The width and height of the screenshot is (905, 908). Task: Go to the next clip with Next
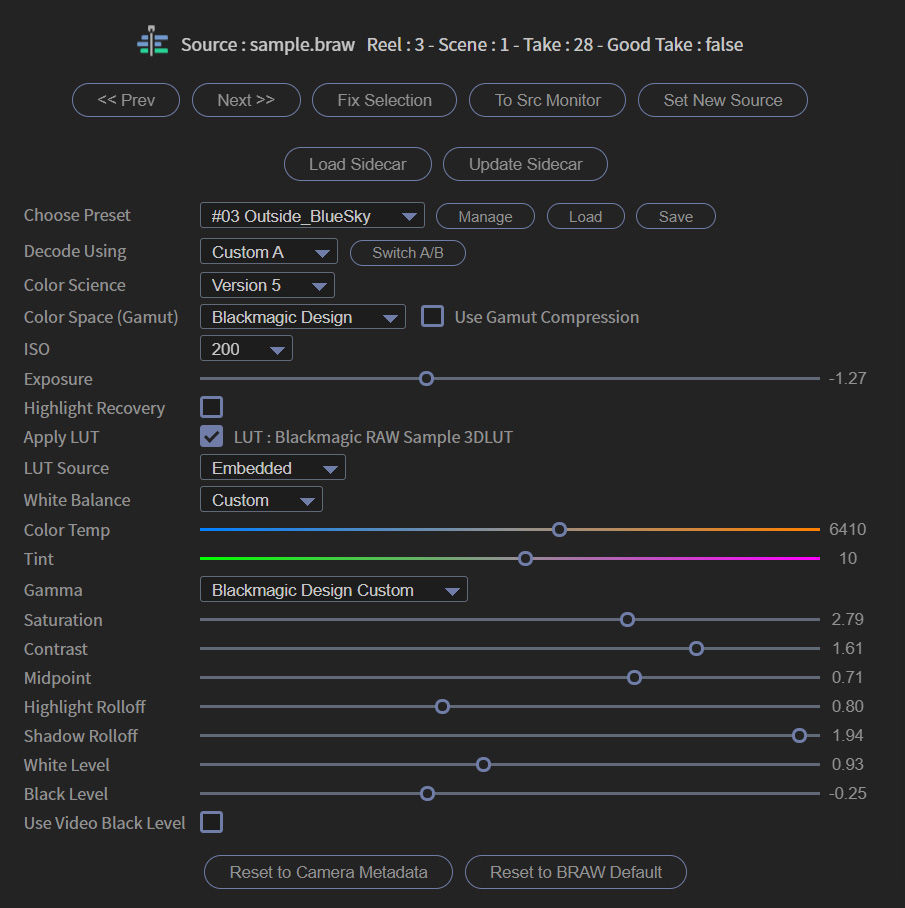click(246, 100)
